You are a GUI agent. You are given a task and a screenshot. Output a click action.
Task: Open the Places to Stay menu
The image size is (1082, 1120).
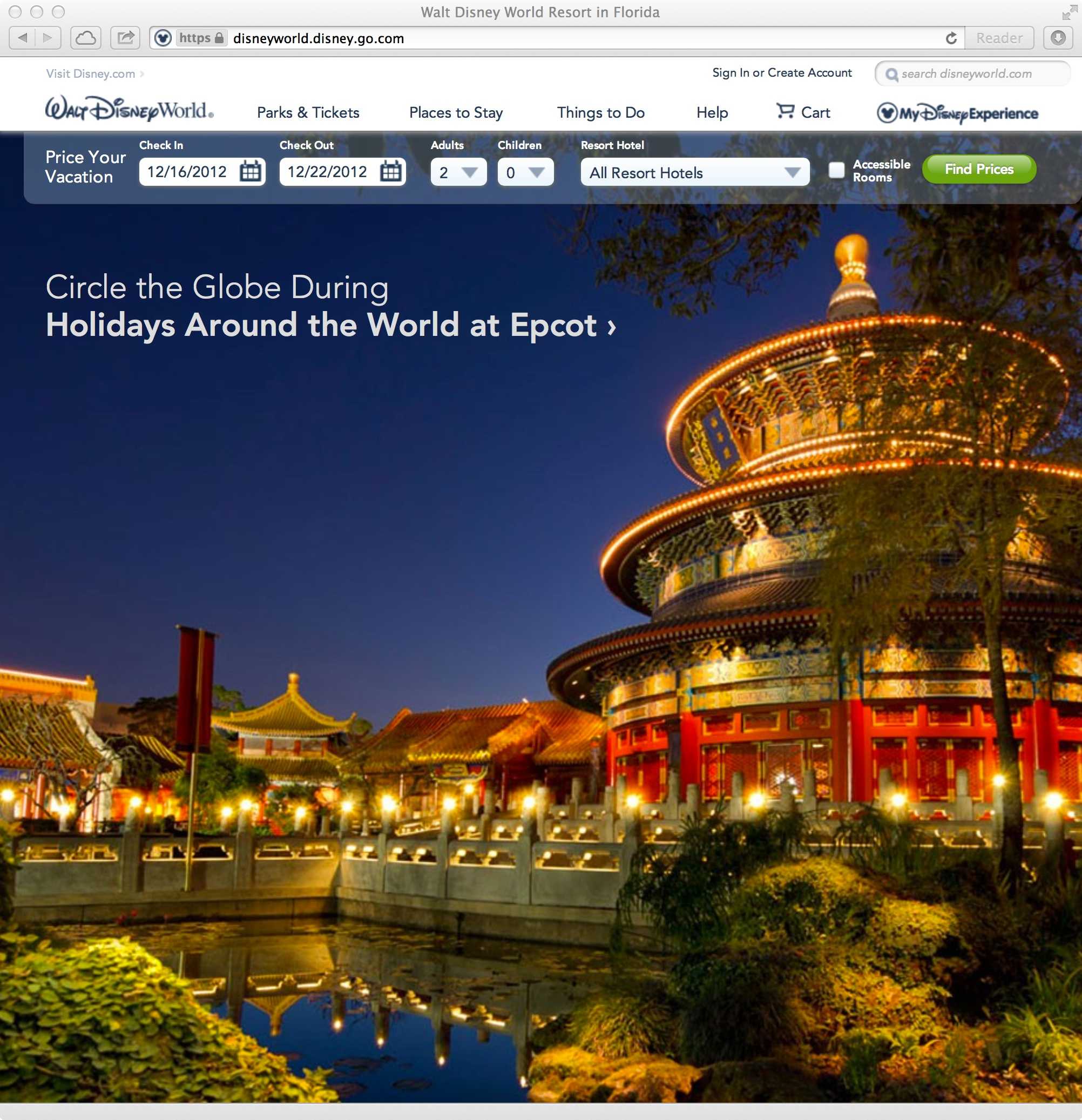456,113
